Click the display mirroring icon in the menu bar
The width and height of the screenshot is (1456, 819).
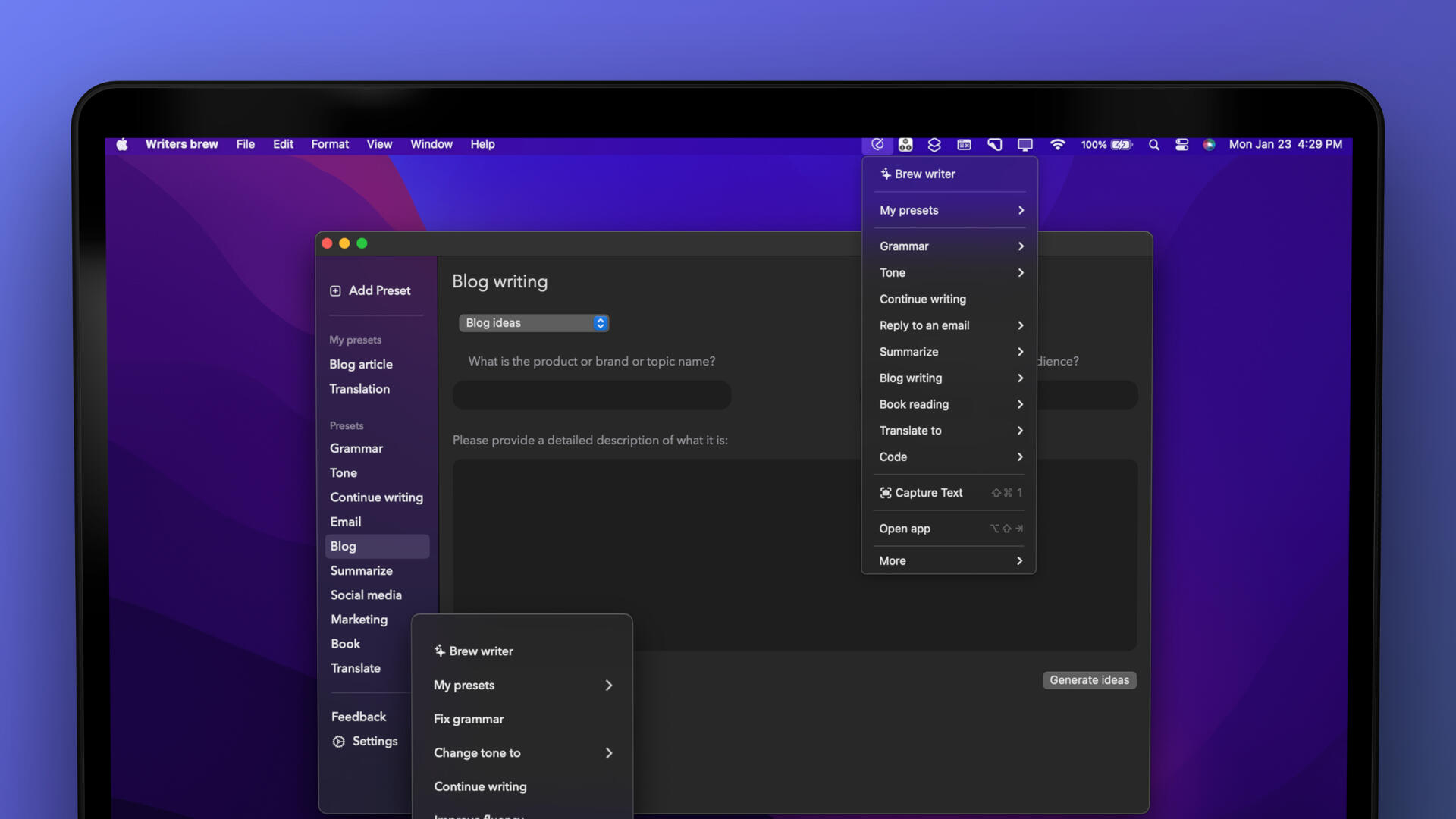(x=1025, y=145)
